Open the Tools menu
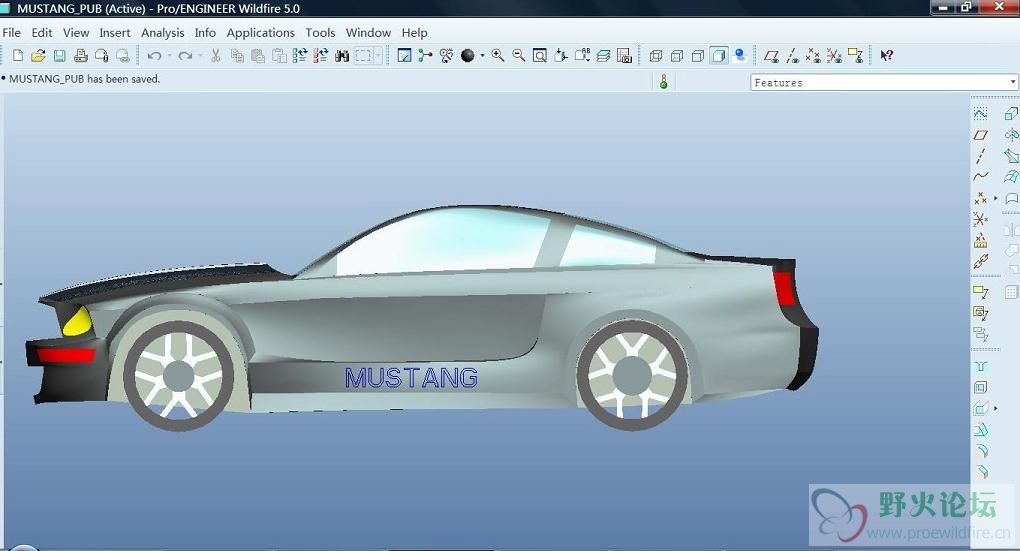The width and height of the screenshot is (1020, 551). (x=321, y=33)
